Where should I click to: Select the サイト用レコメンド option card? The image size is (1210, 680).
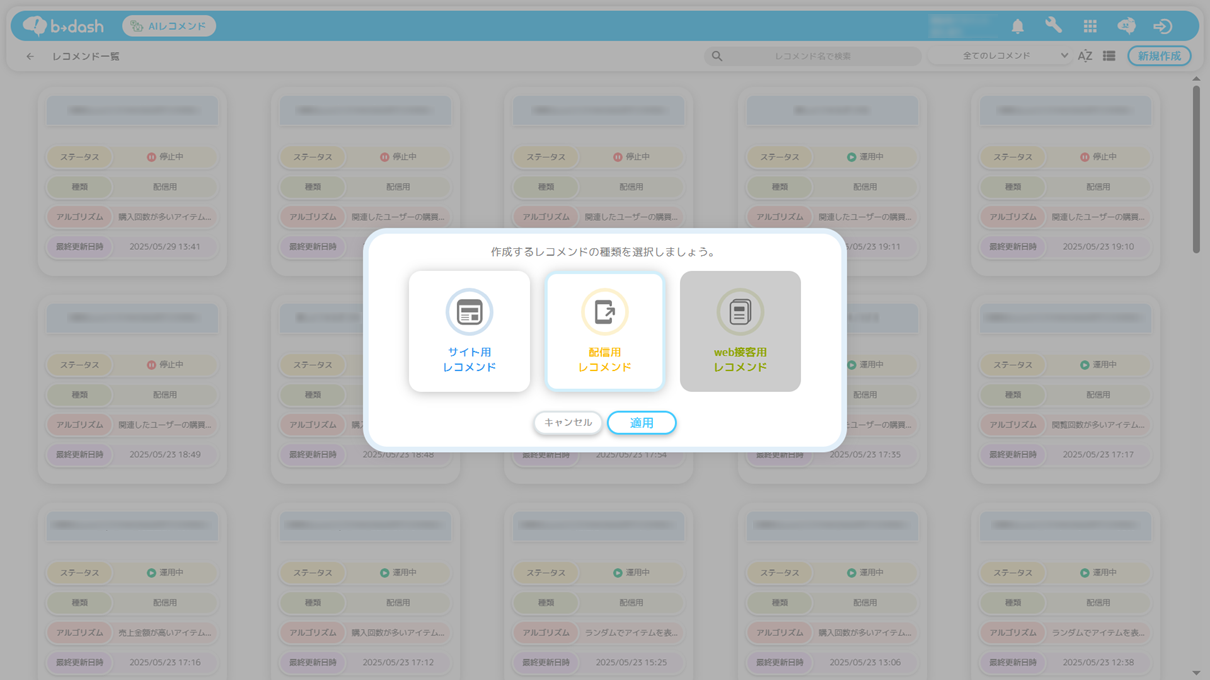pyautogui.click(x=469, y=331)
